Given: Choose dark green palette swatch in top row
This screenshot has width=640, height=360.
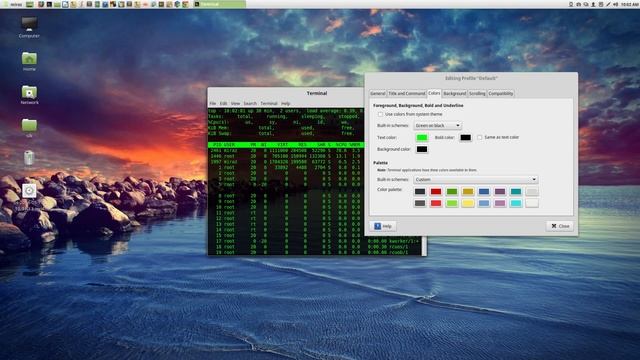Looking at the screenshot, I should (452, 191).
